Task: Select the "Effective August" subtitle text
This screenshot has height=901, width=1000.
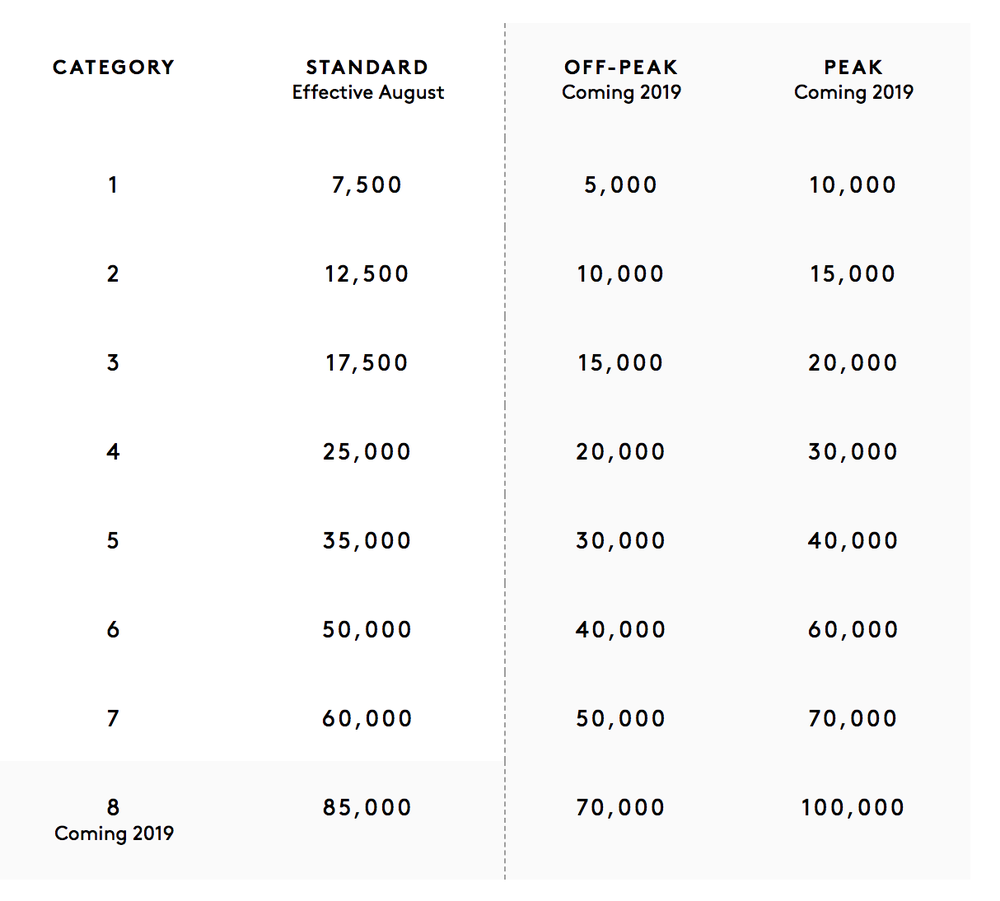Action: (x=368, y=93)
